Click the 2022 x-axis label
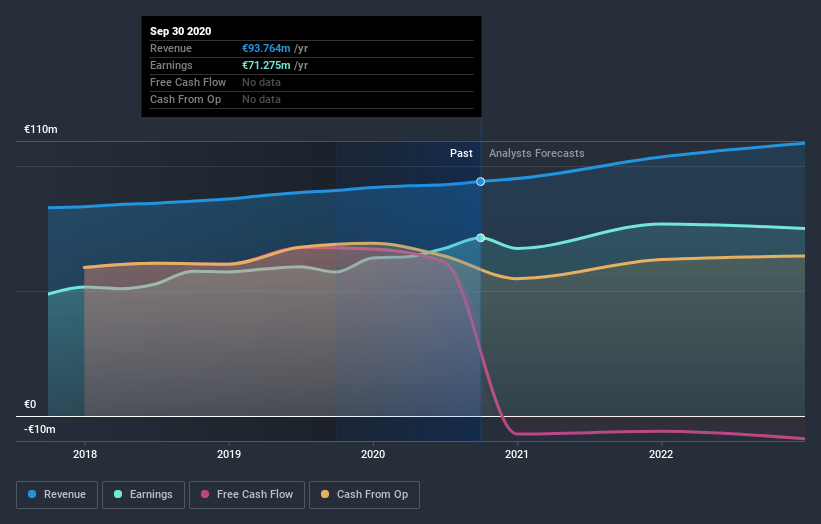Screen dimensions: 821x524 [661, 454]
